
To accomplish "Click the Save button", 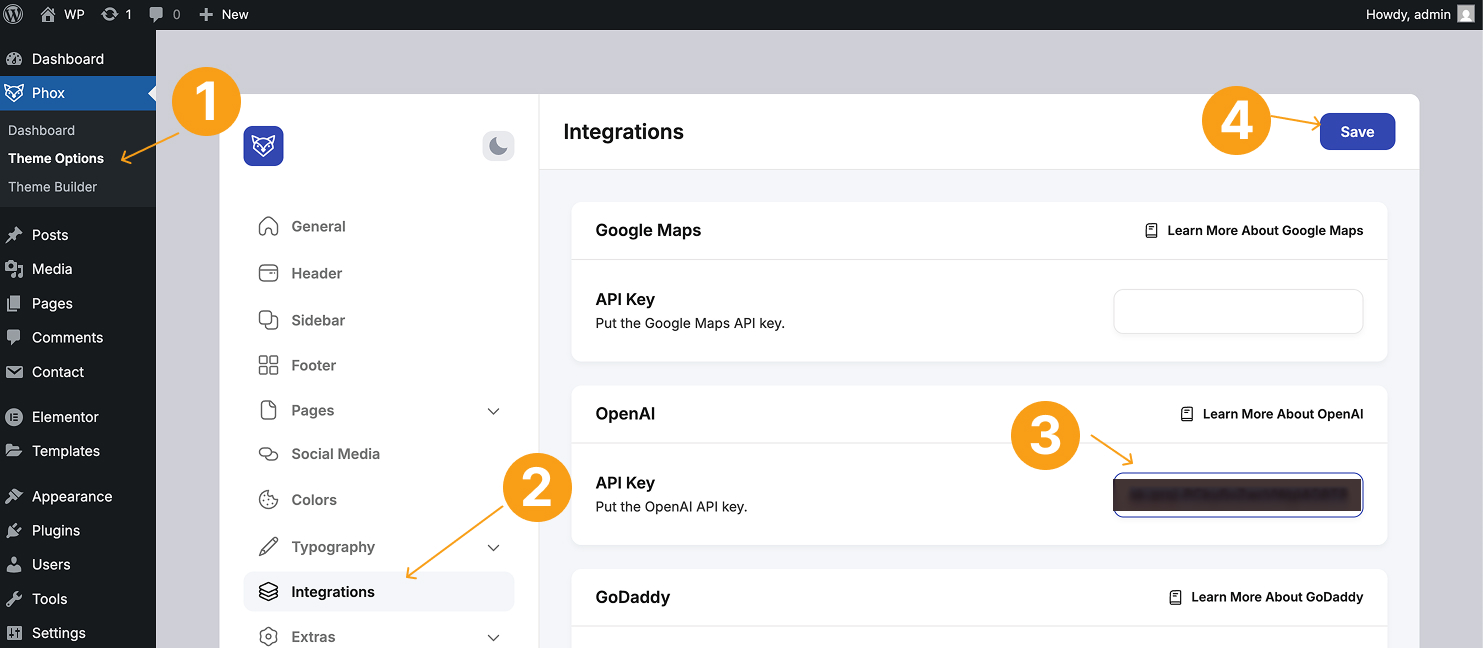I will tap(1357, 131).
